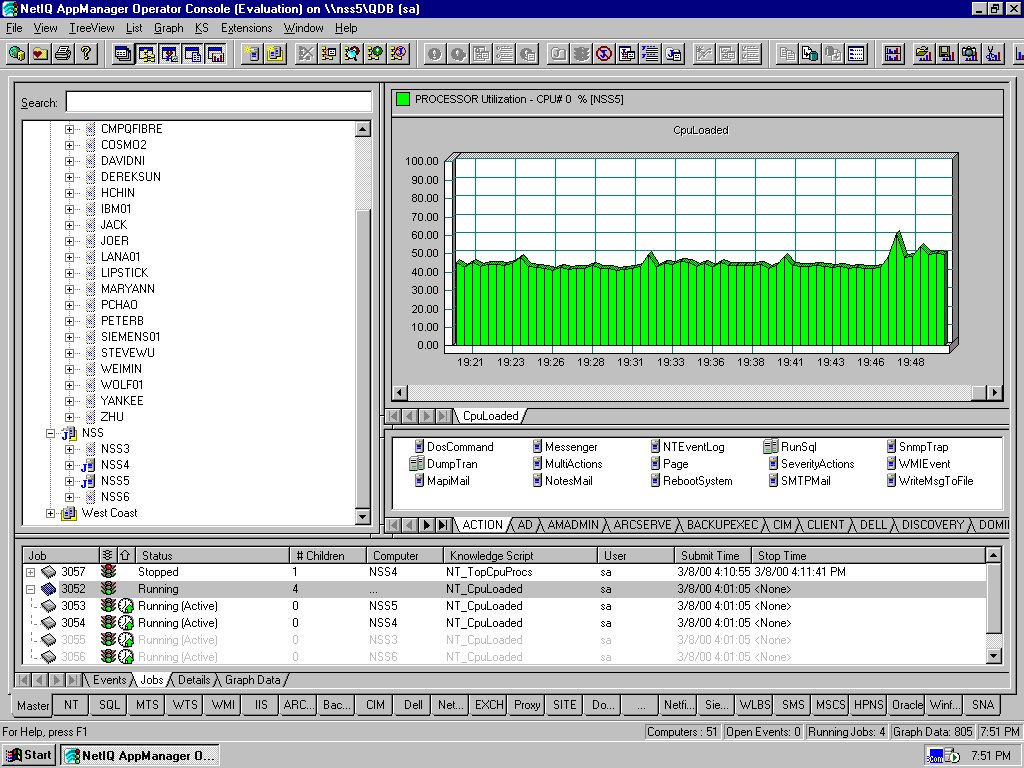1024x768 pixels.
Task: Click the save graph floppy disk icon
Action: click(946, 54)
